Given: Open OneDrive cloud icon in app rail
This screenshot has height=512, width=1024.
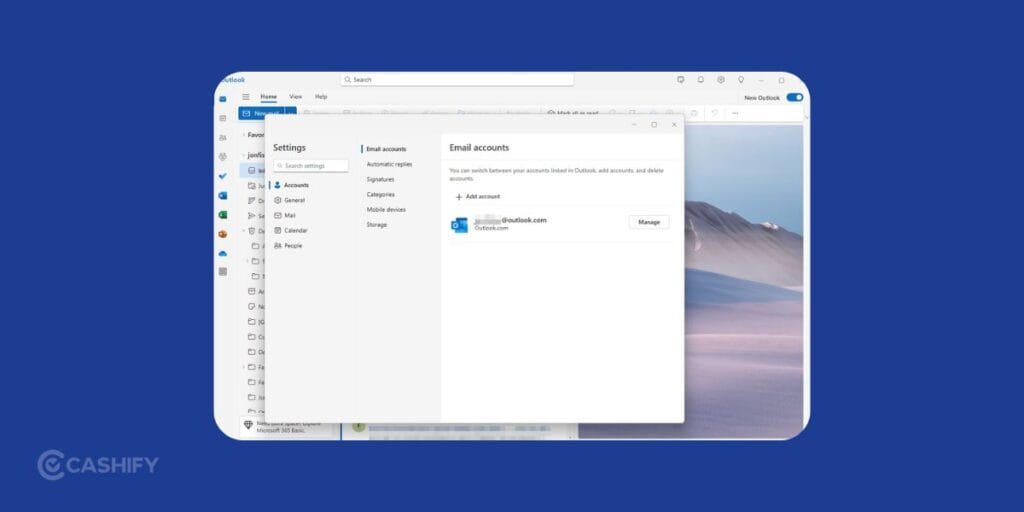Looking at the screenshot, I should pos(223,253).
